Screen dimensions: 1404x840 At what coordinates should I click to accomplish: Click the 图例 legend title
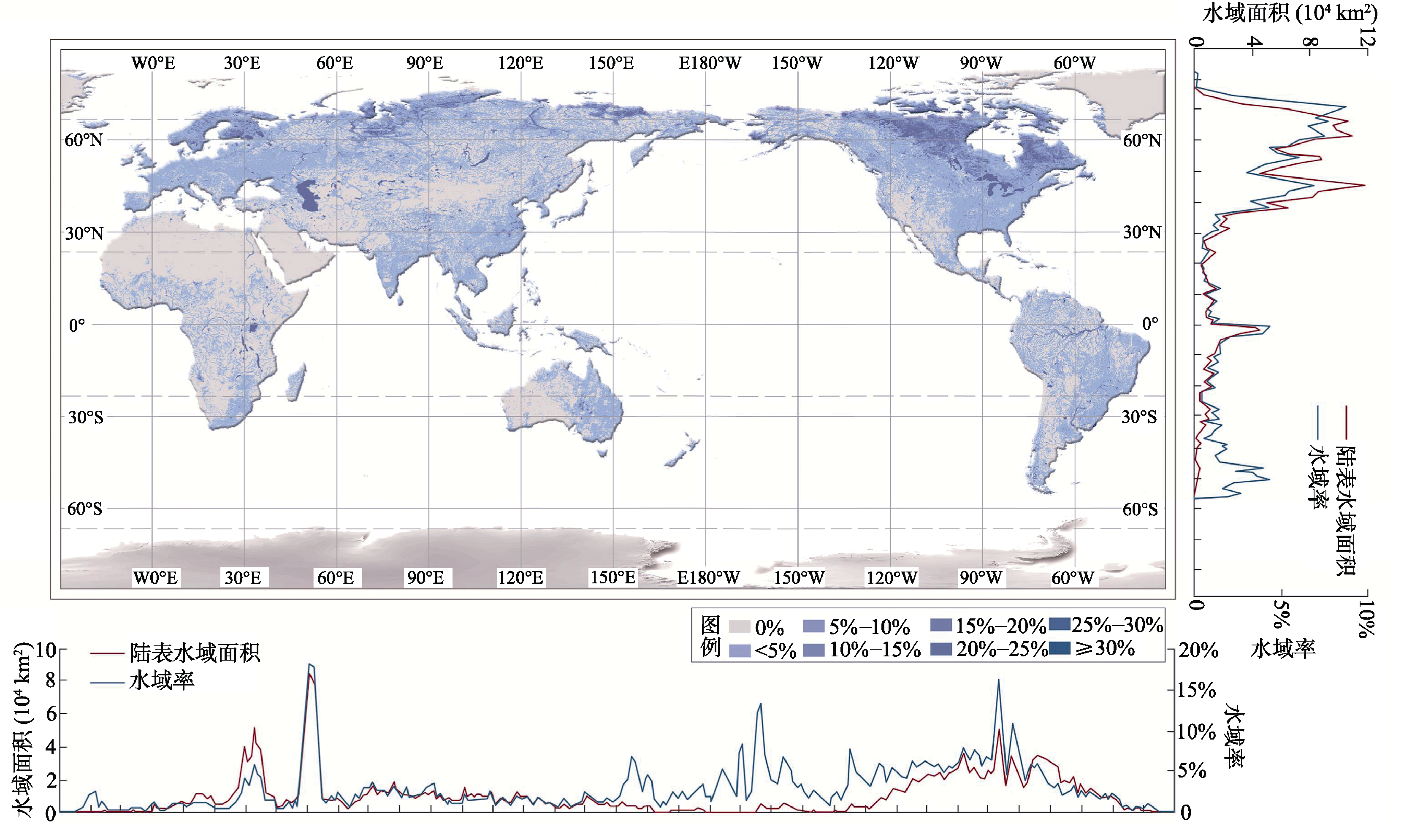pyautogui.click(x=710, y=637)
